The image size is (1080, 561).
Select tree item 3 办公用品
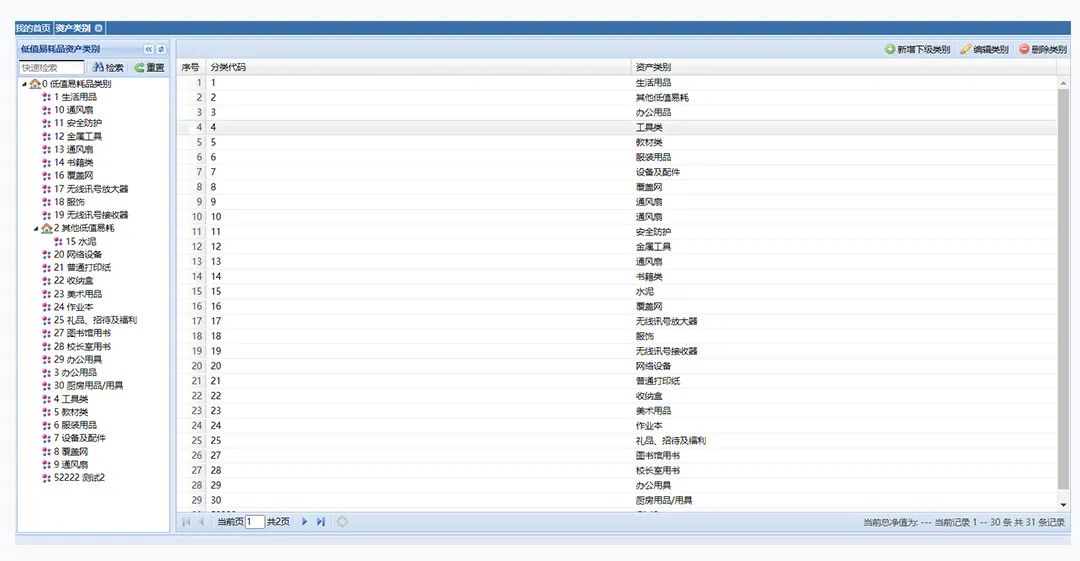click(x=76, y=373)
